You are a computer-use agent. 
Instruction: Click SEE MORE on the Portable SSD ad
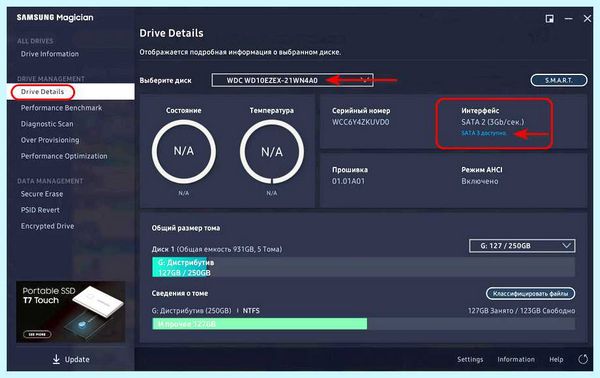coord(37,334)
